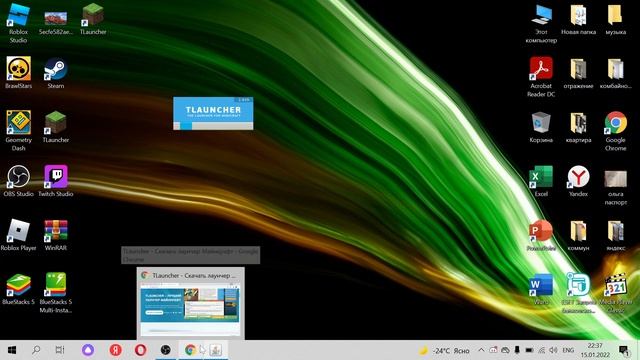Open OBS Studio desktop icon
The image size is (640, 360).
(x=18, y=181)
